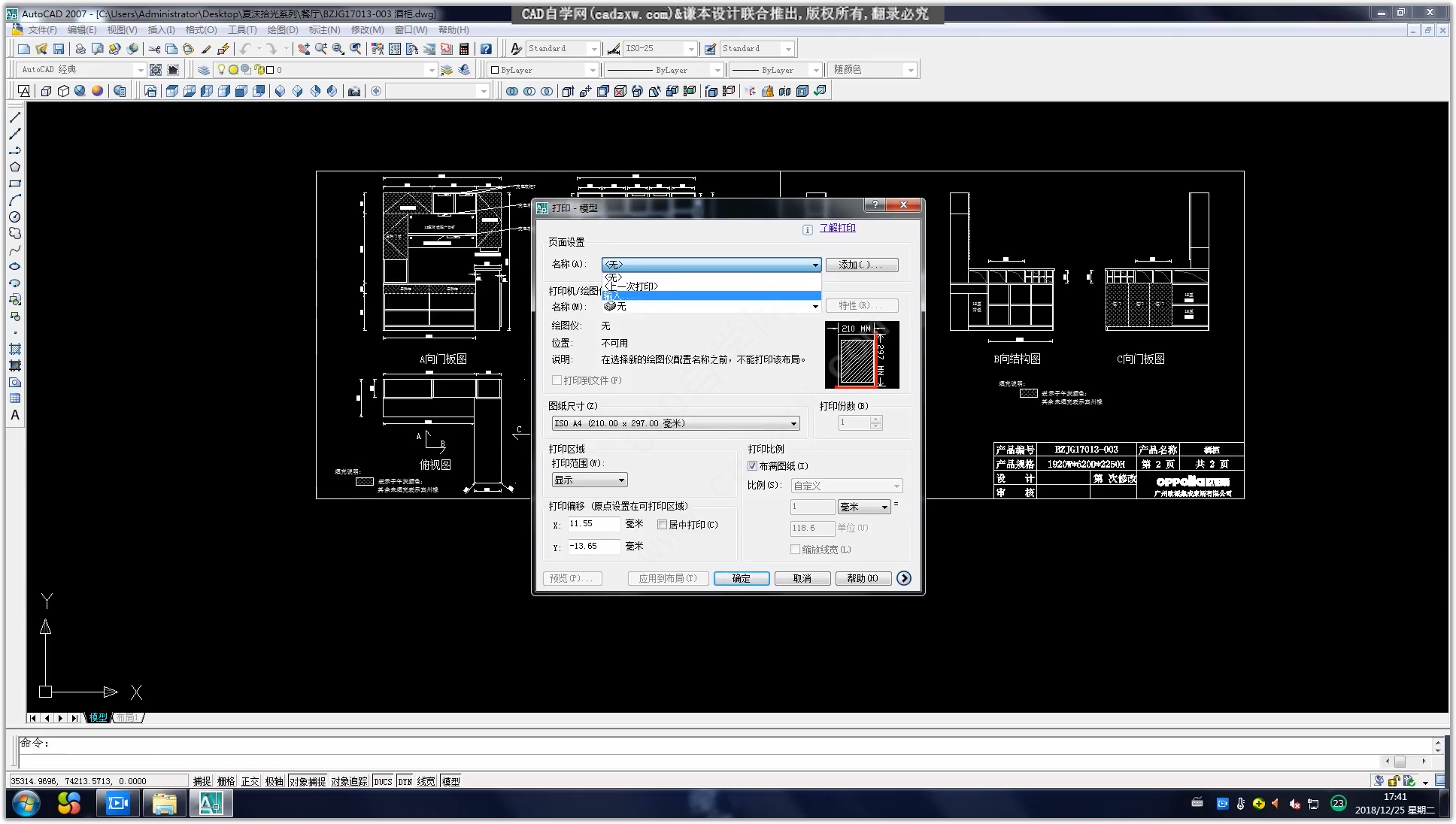Viewport: 1456px width, 824px height.
Task: Click the Pan realtime hand icon
Action: (303, 49)
